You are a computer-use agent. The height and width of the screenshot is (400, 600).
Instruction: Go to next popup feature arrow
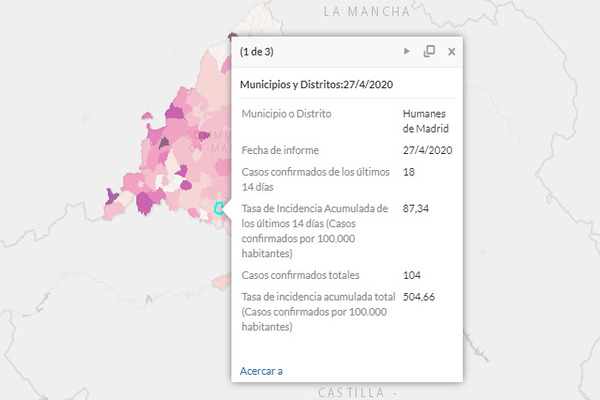click(406, 51)
